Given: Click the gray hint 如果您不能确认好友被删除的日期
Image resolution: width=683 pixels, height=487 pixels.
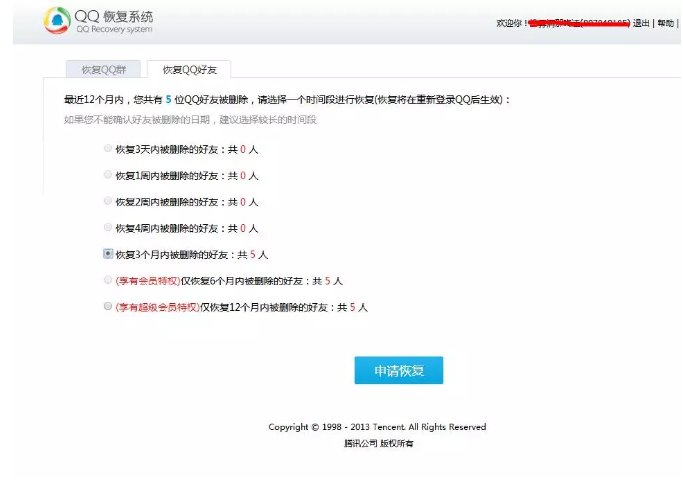Looking at the screenshot, I should [x=190, y=119].
